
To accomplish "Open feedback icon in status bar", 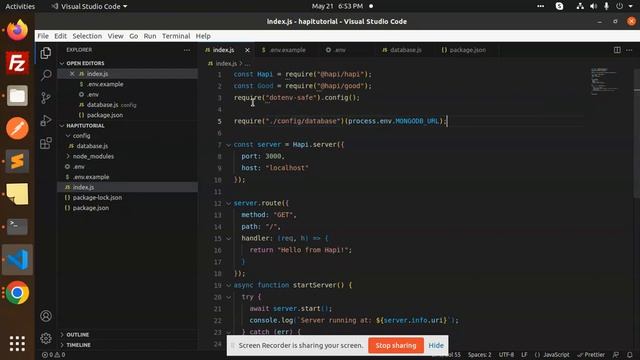I will click(x=616, y=355).
